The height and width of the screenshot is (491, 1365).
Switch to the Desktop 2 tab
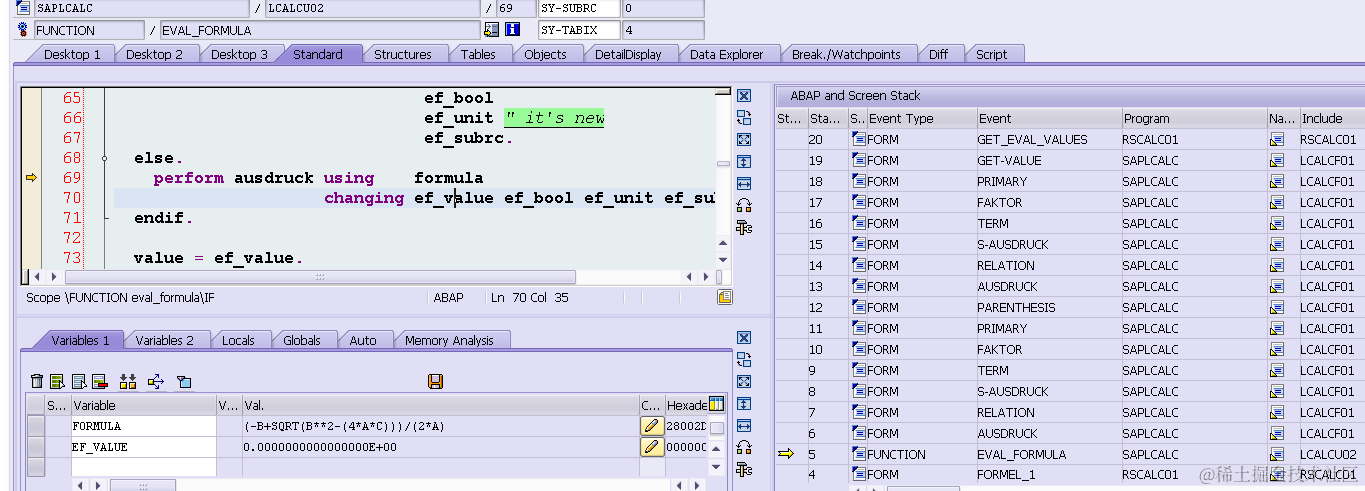coord(154,54)
